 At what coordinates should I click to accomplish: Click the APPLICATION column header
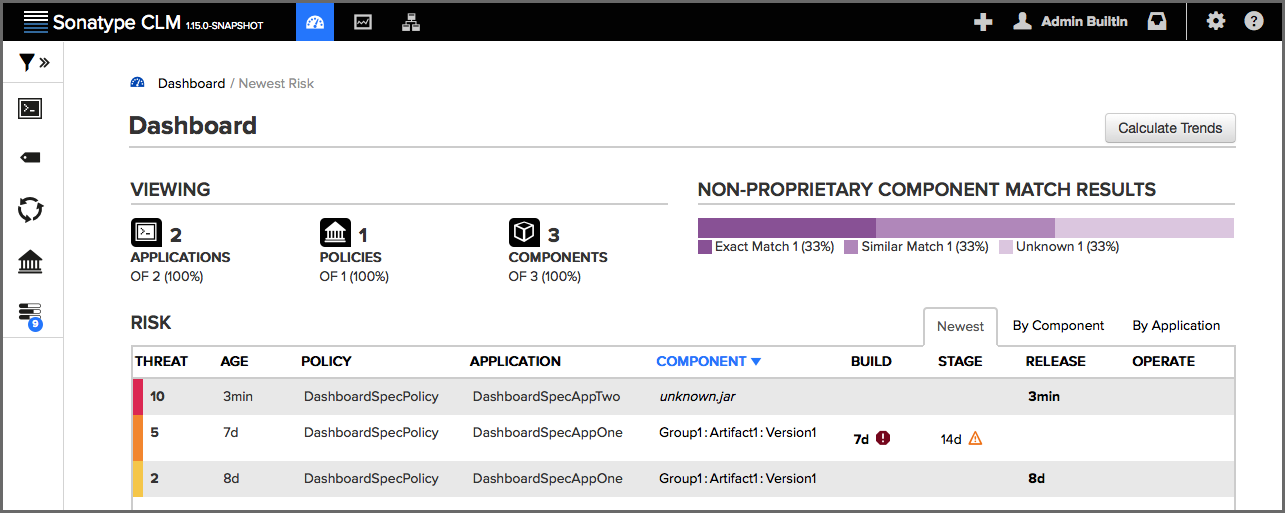[x=515, y=361]
